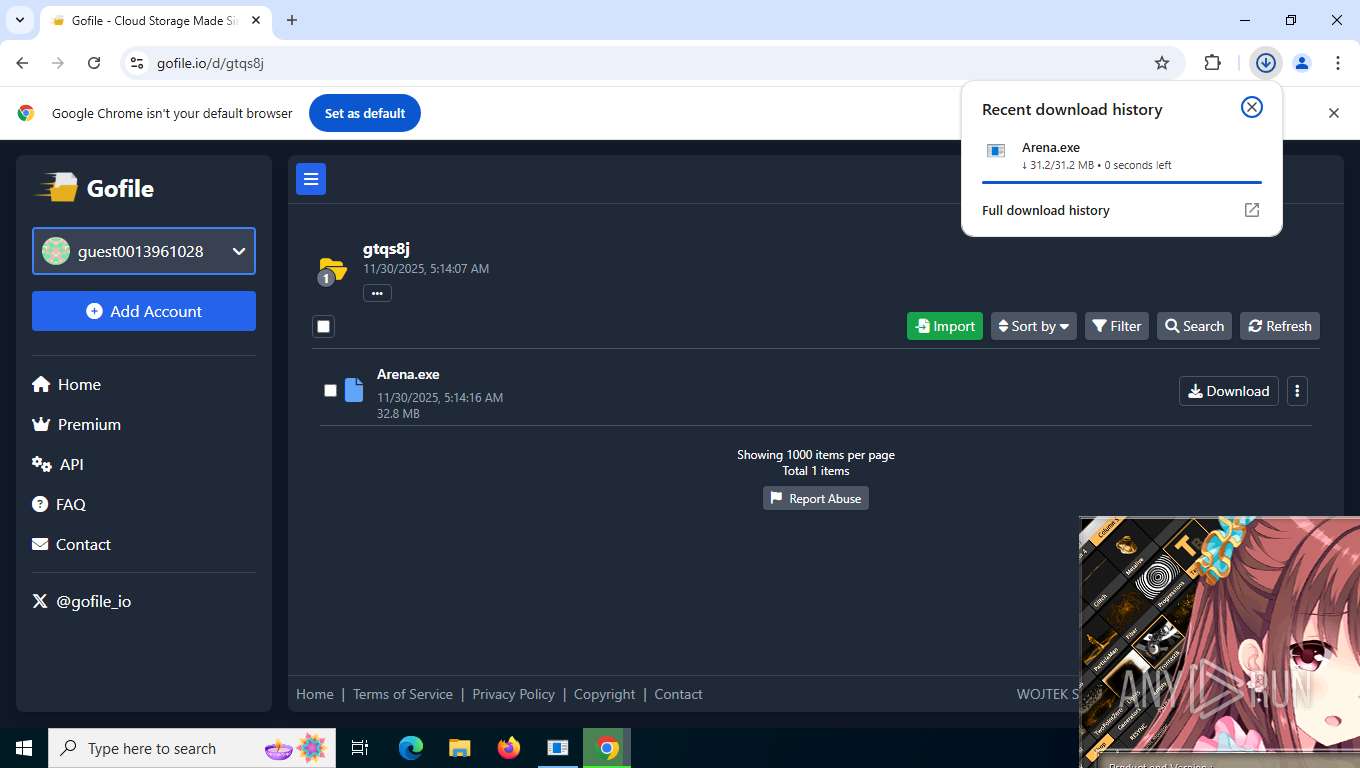Click the Arena.exe icon in the download popup
1360x768 pixels.
[996, 151]
